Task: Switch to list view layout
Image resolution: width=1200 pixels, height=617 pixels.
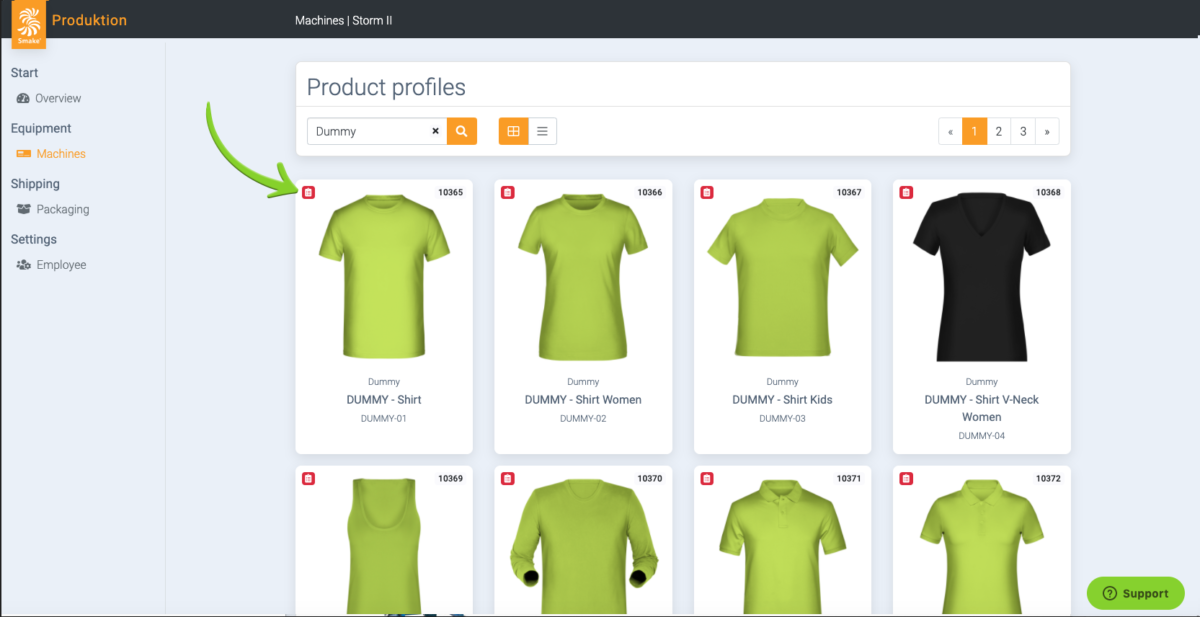Action: coord(541,130)
